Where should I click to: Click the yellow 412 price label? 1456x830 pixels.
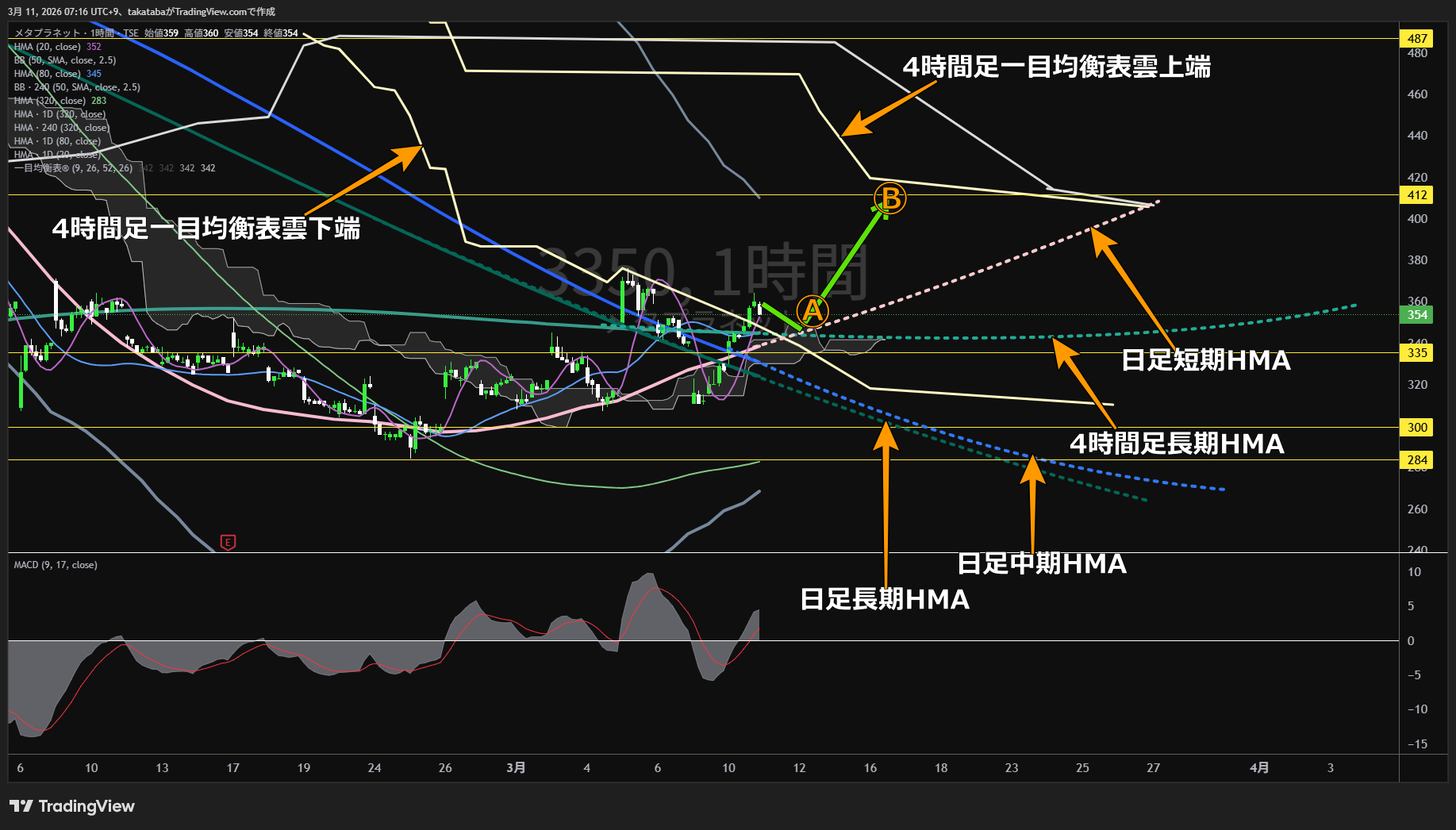pyautogui.click(x=1417, y=195)
